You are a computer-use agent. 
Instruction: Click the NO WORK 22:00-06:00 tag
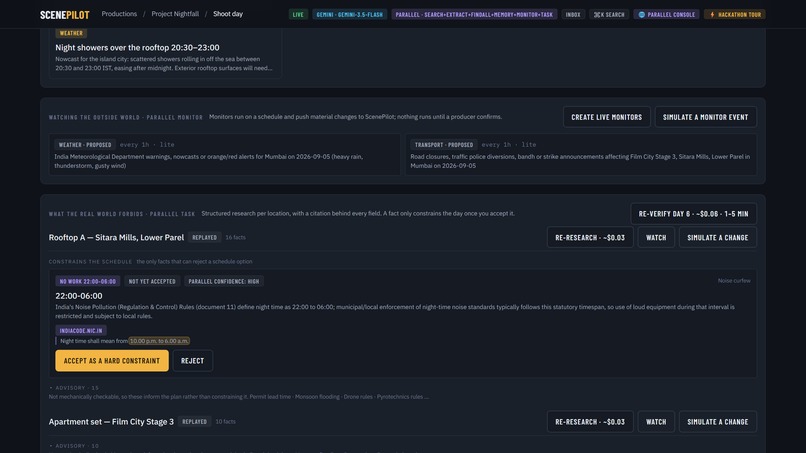(87, 281)
